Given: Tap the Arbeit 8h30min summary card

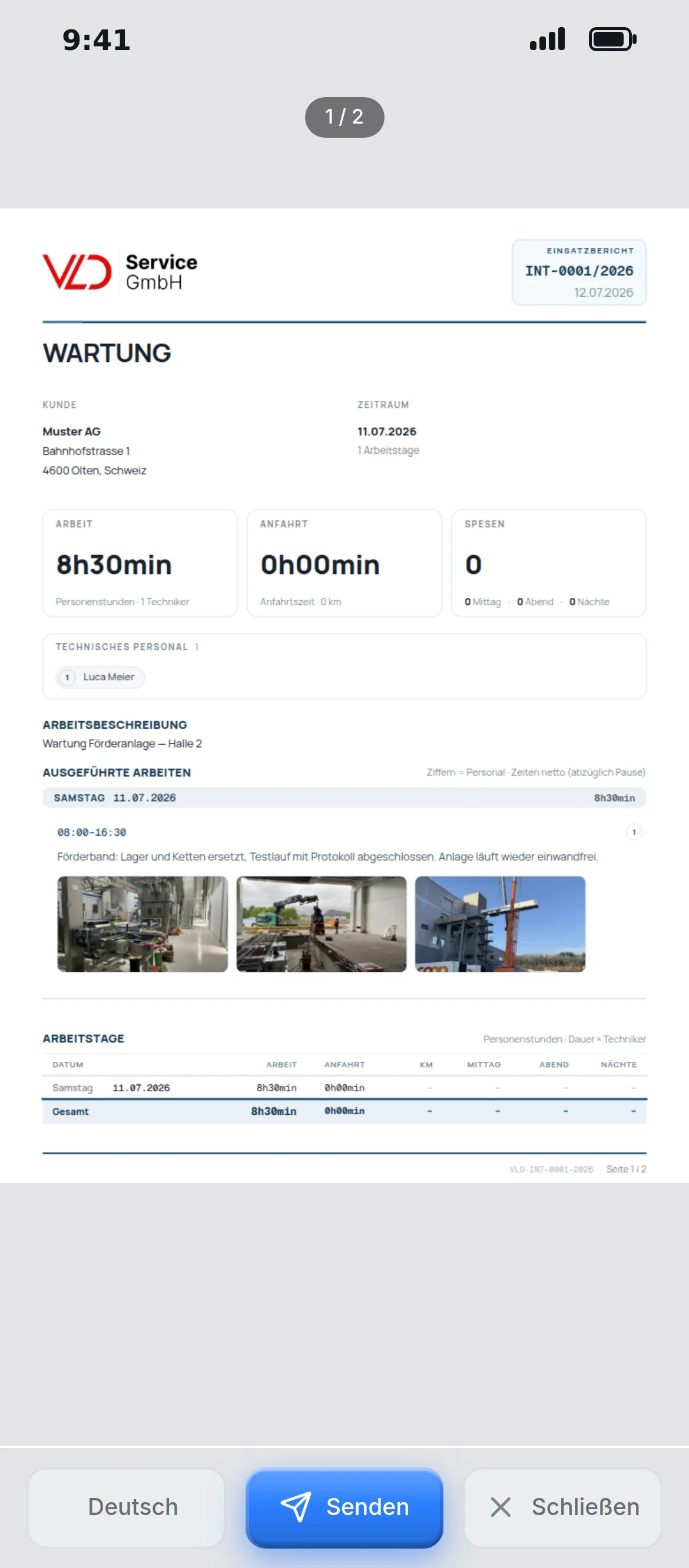Looking at the screenshot, I should click(x=140, y=563).
